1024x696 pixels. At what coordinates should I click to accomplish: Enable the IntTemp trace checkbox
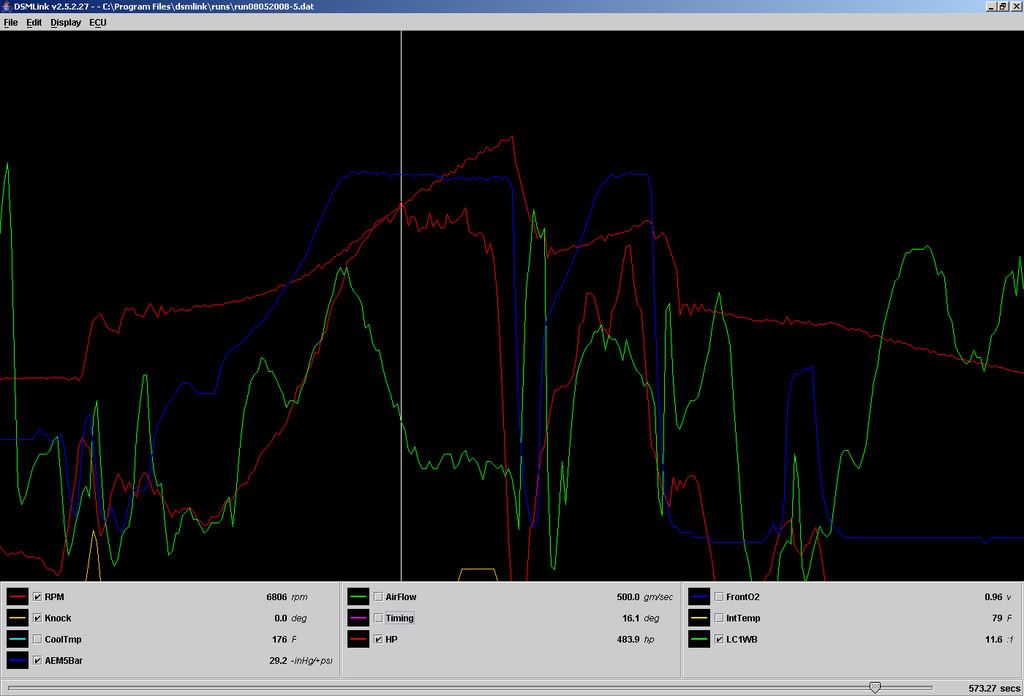pyautogui.click(x=719, y=618)
